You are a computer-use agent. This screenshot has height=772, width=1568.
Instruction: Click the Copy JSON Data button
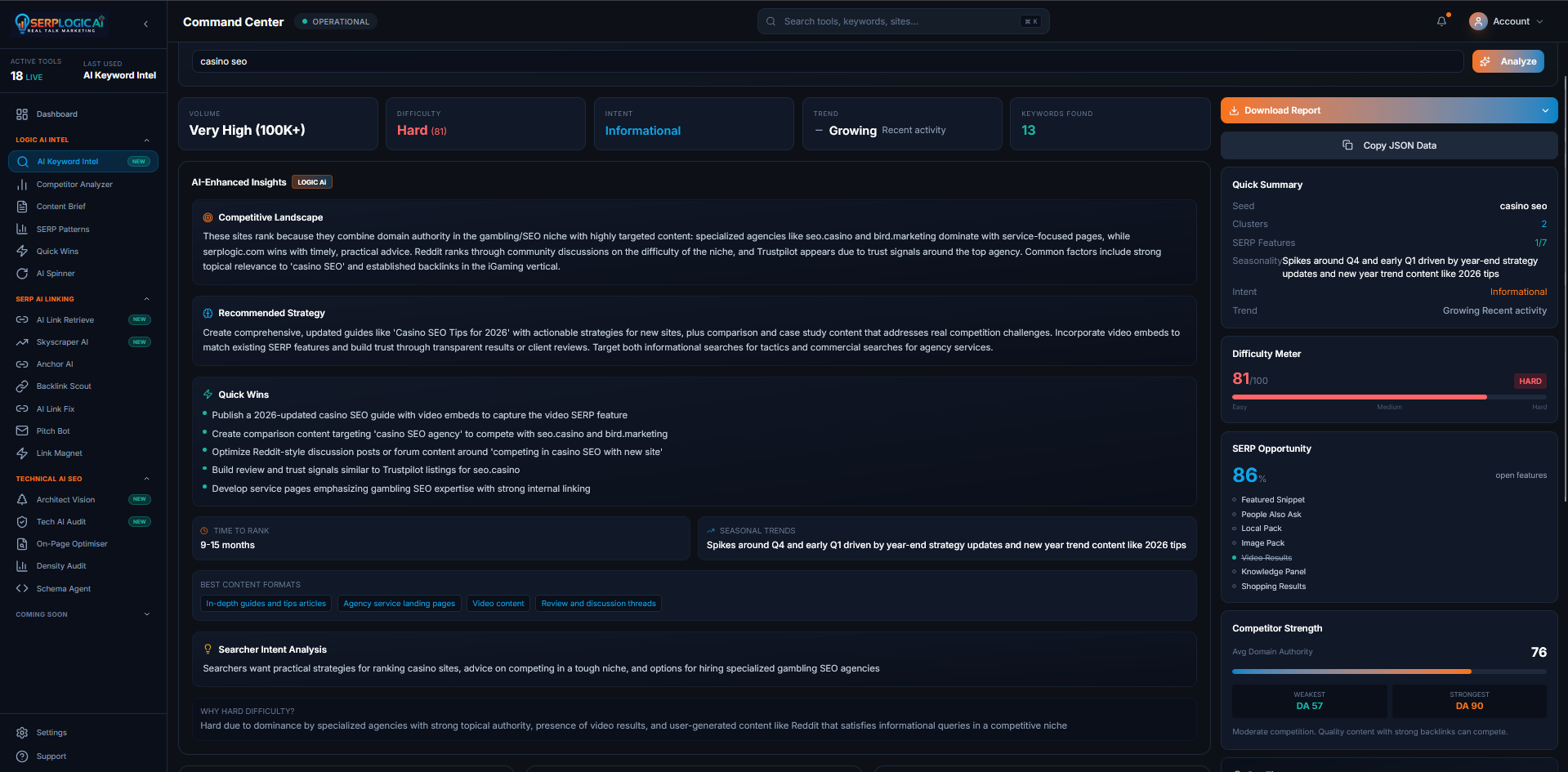coord(1389,145)
